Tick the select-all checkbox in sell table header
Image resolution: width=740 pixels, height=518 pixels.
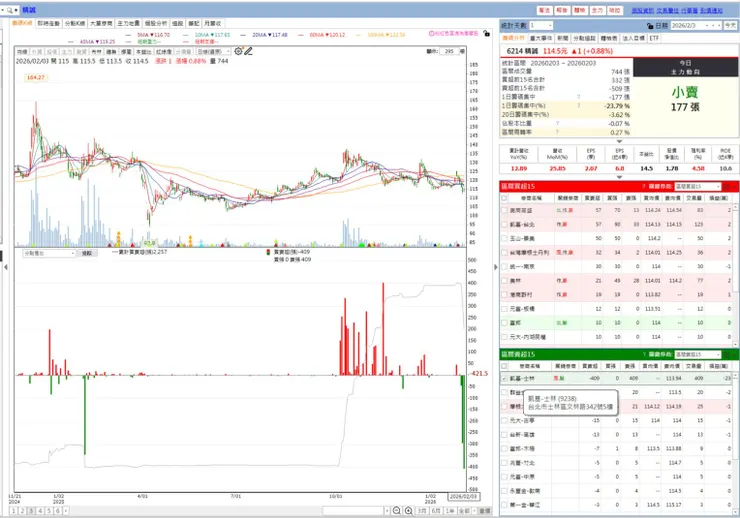click(x=505, y=366)
